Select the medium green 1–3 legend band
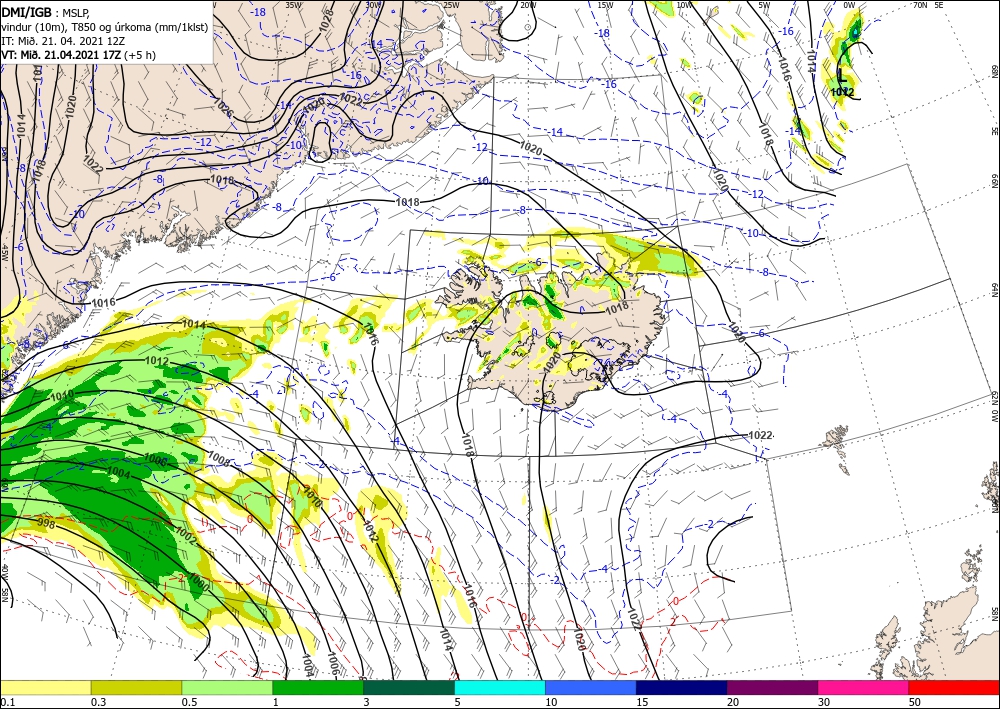 click(318, 687)
